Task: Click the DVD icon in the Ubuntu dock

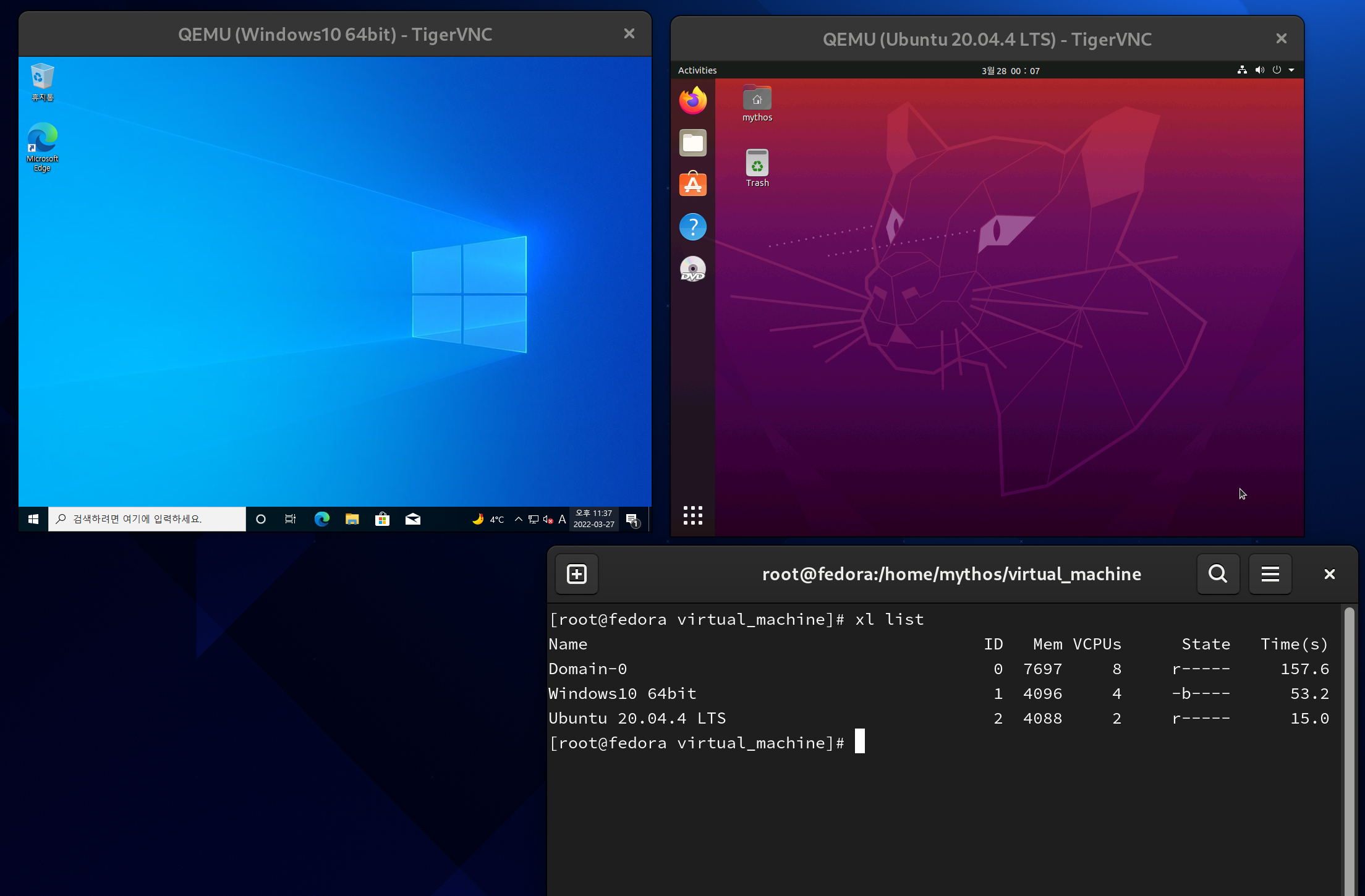Action: (x=692, y=269)
